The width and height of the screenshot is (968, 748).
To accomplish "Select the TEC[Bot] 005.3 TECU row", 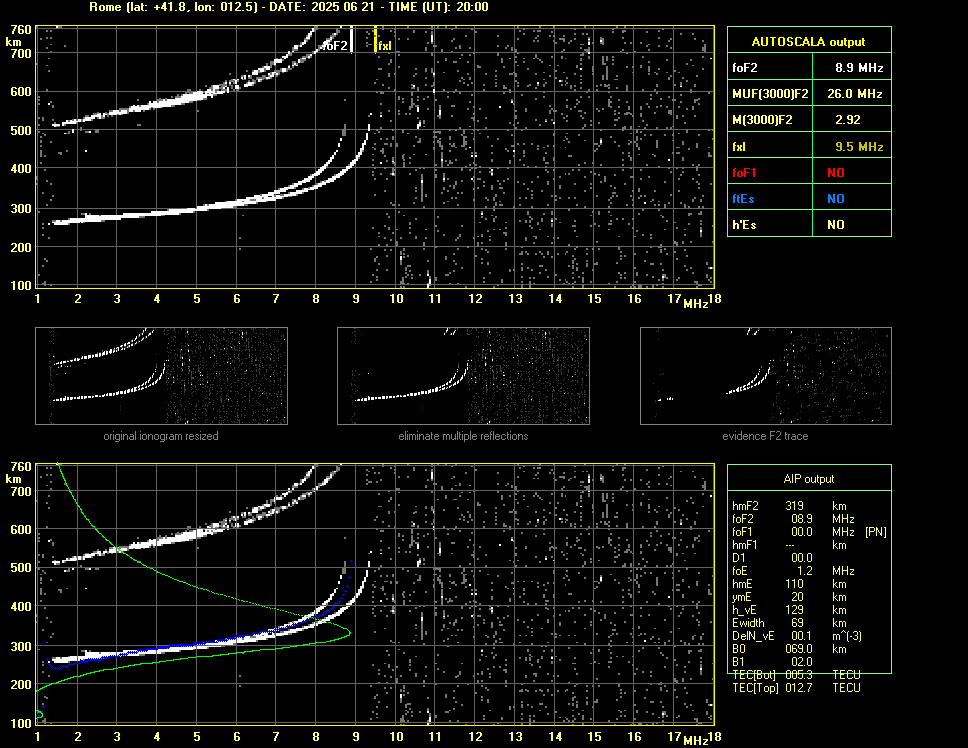I will pyautogui.click(x=796, y=675).
